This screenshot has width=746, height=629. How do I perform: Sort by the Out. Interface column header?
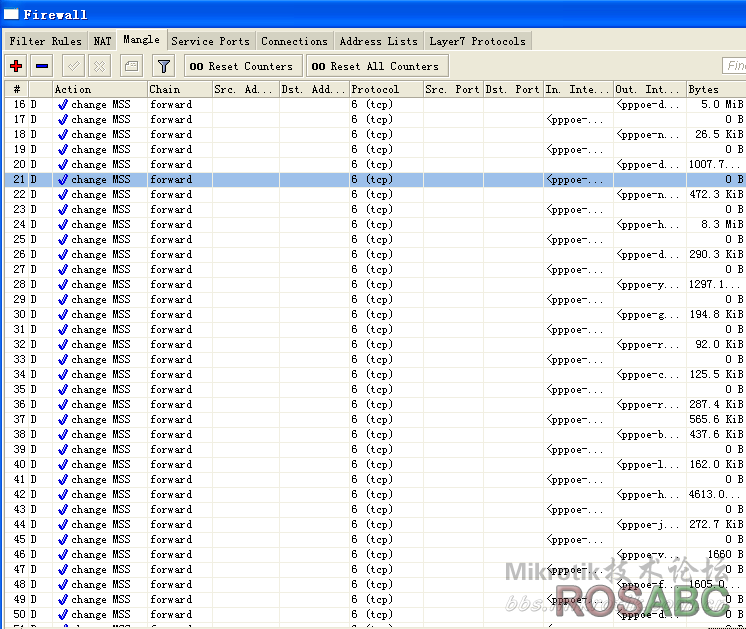(649, 89)
